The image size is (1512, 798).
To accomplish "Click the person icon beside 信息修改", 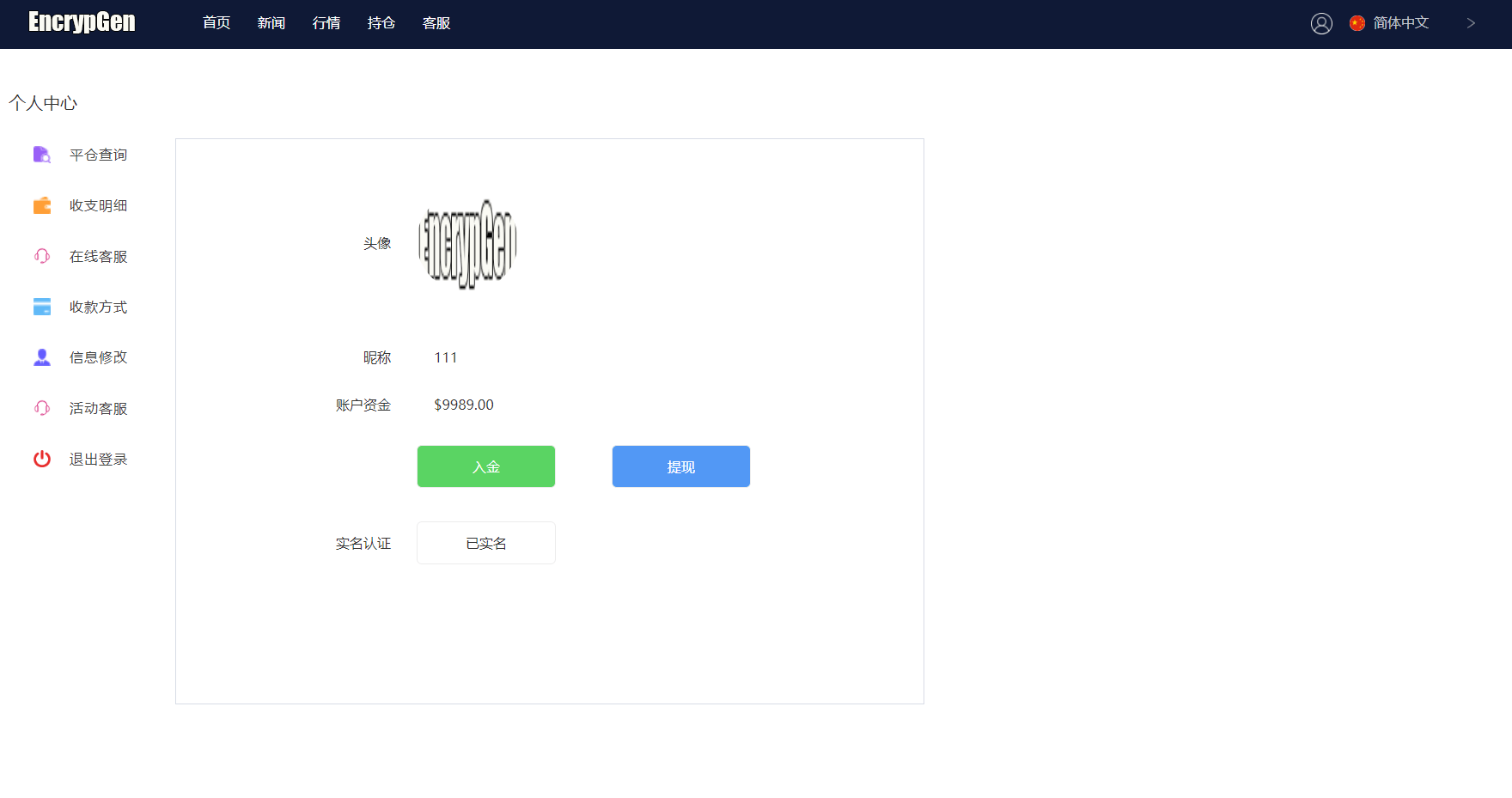I will point(41,357).
